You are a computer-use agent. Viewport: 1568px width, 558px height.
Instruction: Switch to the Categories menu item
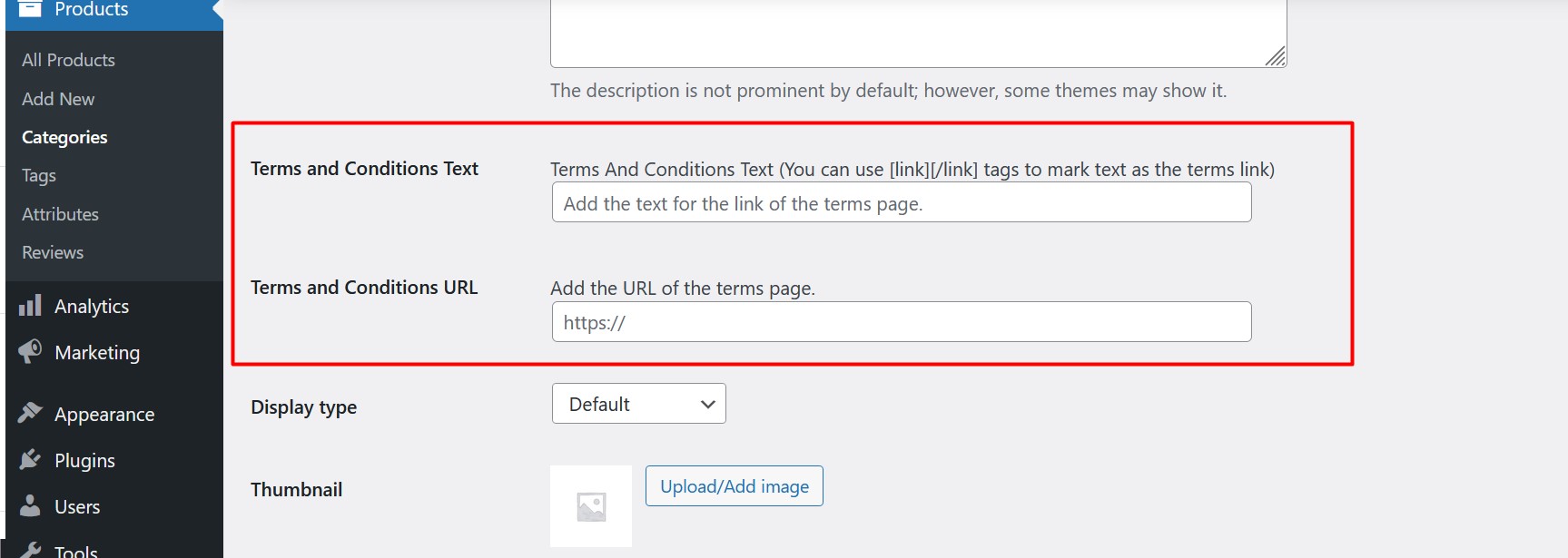[x=64, y=137]
